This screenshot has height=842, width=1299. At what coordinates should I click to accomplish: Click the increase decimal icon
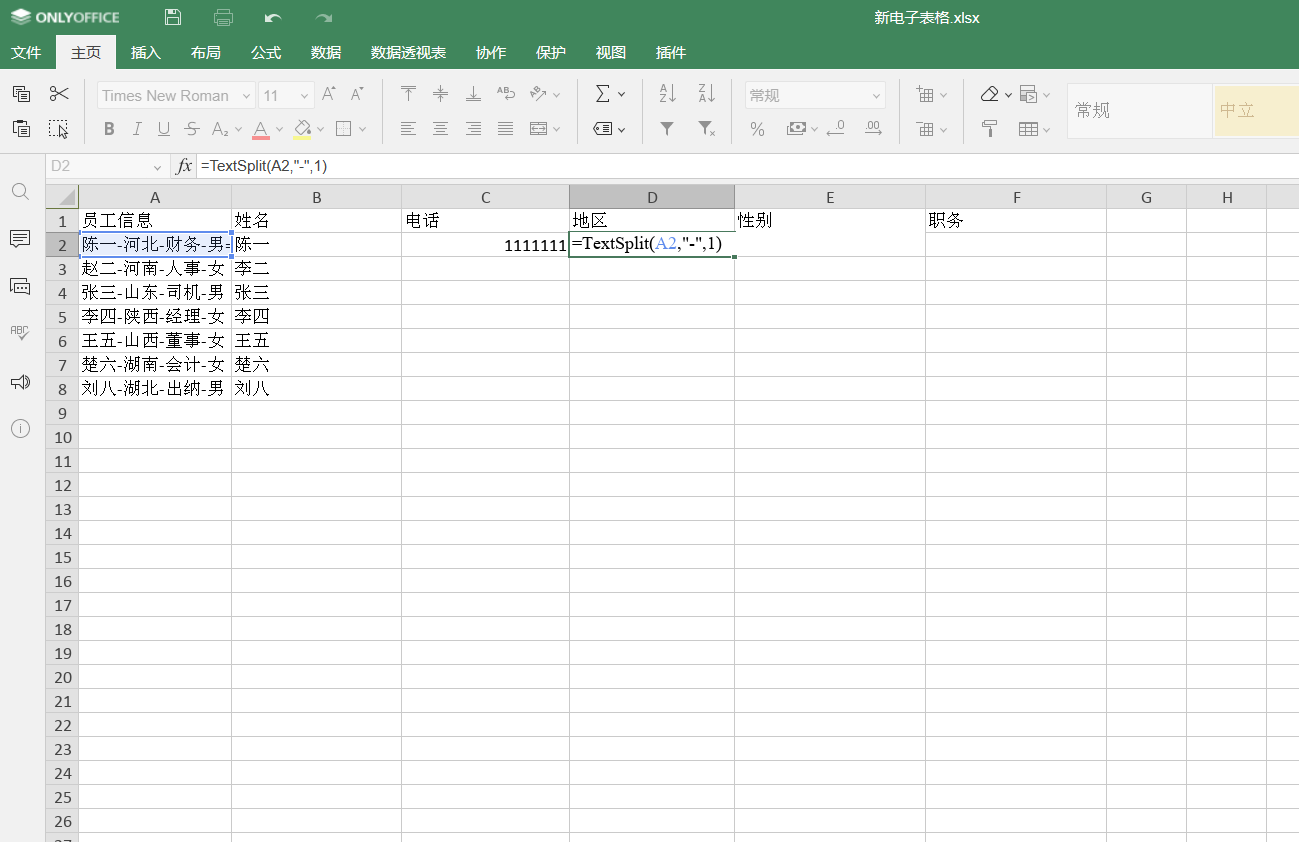(x=873, y=128)
